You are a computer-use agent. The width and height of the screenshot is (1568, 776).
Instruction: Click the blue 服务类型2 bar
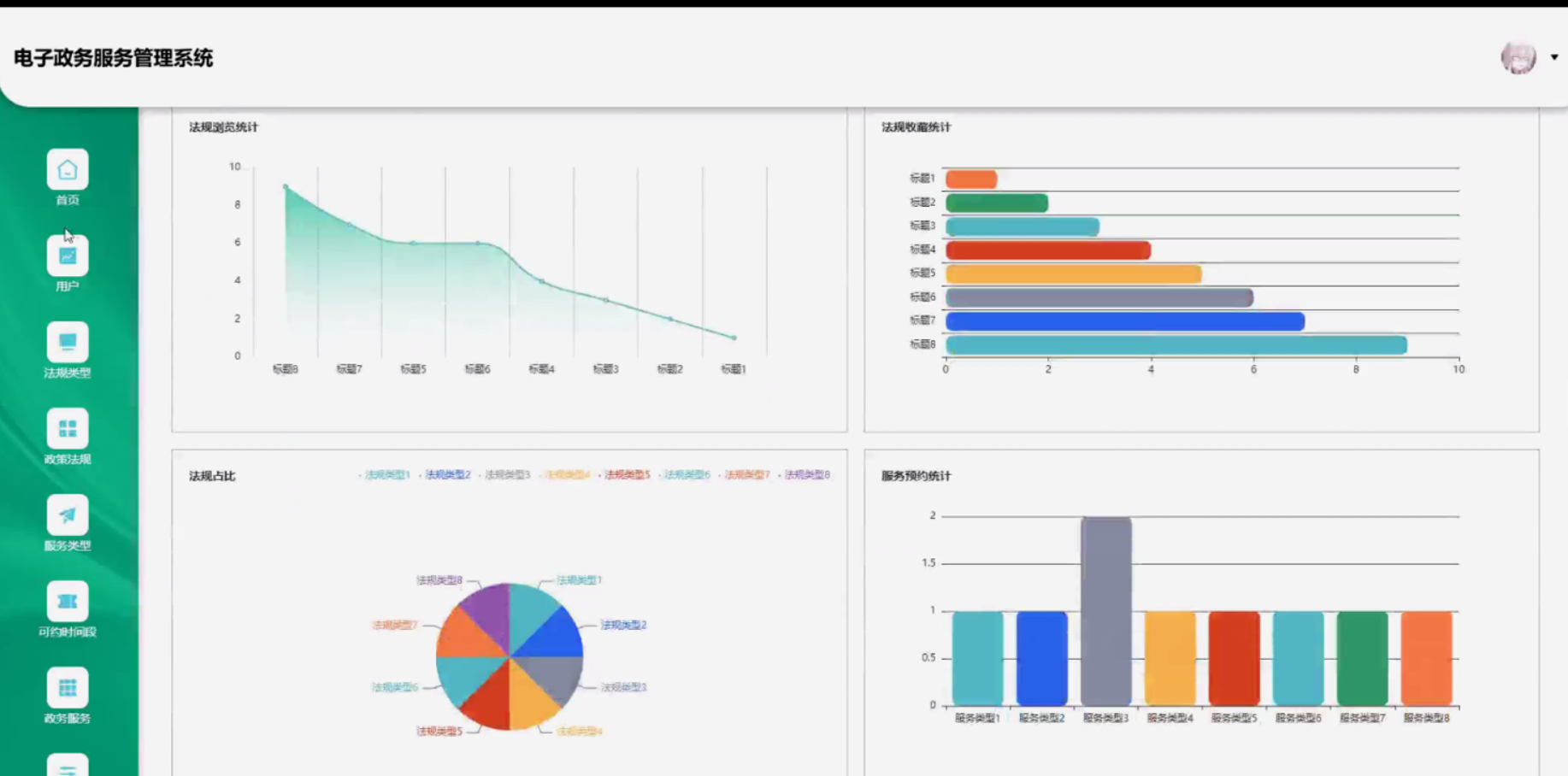pos(1042,658)
